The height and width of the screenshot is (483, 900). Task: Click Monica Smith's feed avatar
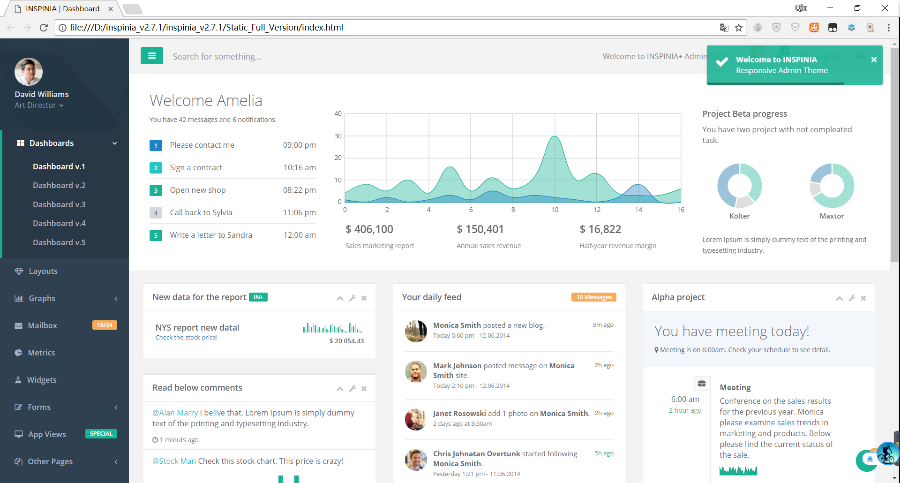[x=416, y=331]
